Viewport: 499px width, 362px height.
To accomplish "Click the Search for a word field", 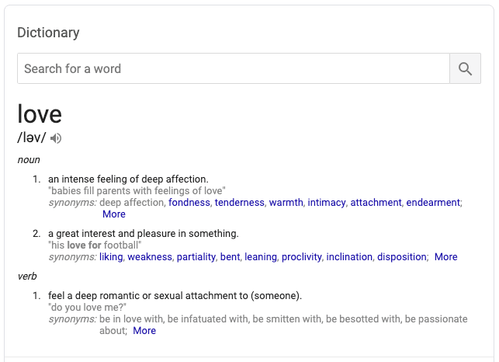I will click(233, 69).
